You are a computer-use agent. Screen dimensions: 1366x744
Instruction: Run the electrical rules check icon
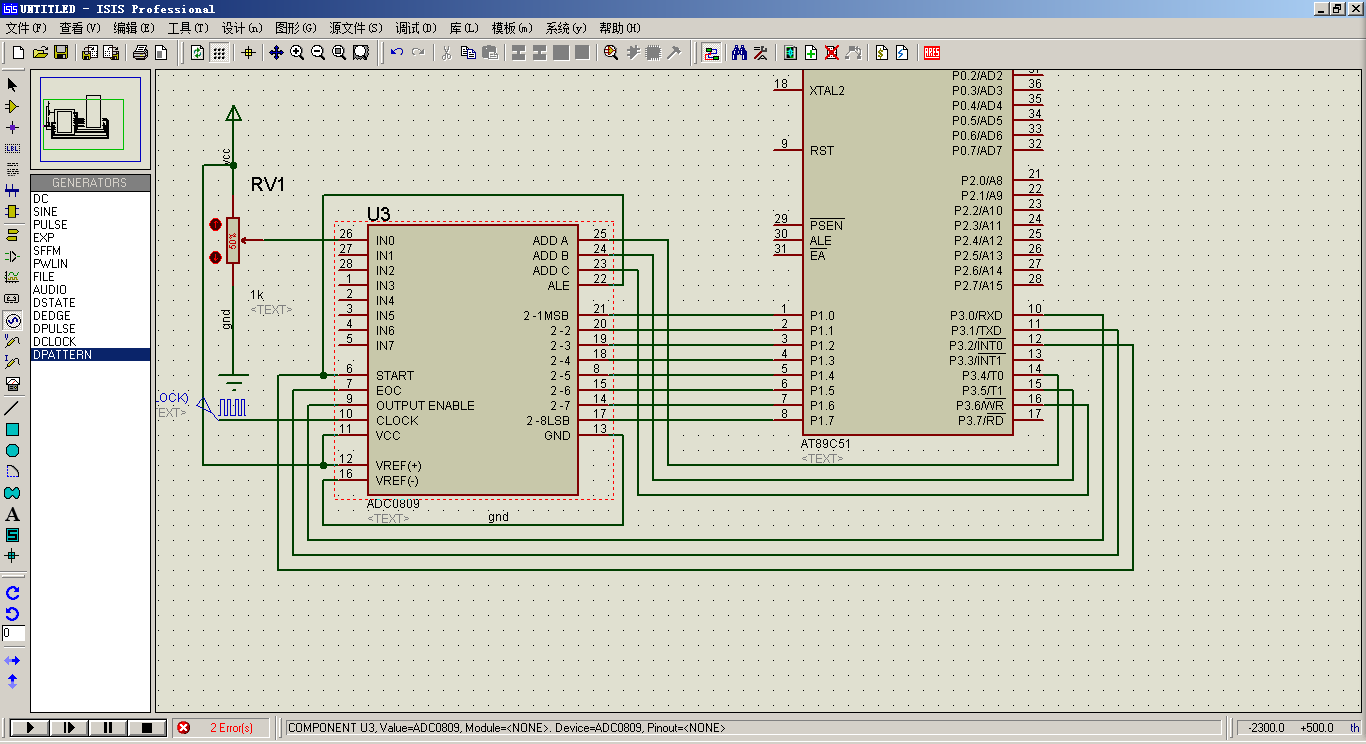coord(902,53)
